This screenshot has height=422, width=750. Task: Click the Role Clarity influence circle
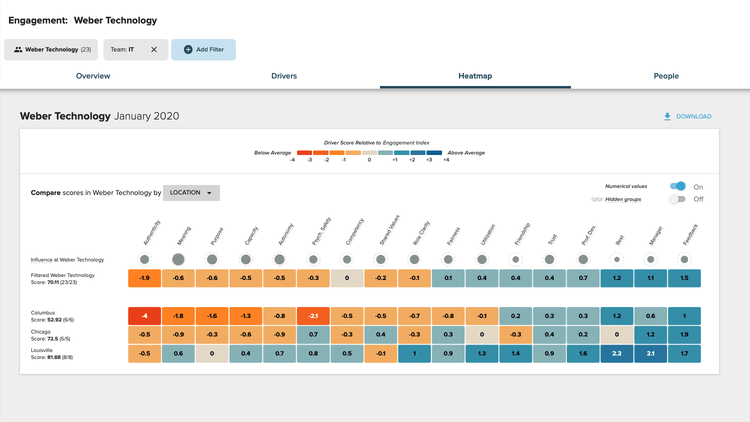(414, 259)
